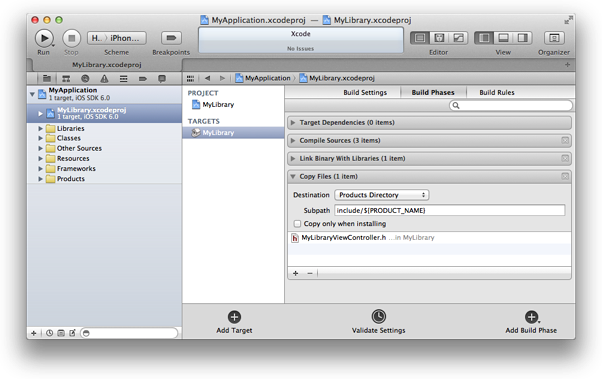Delete the Compile Sources phase
The height and width of the screenshot is (379, 602).
pos(565,141)
